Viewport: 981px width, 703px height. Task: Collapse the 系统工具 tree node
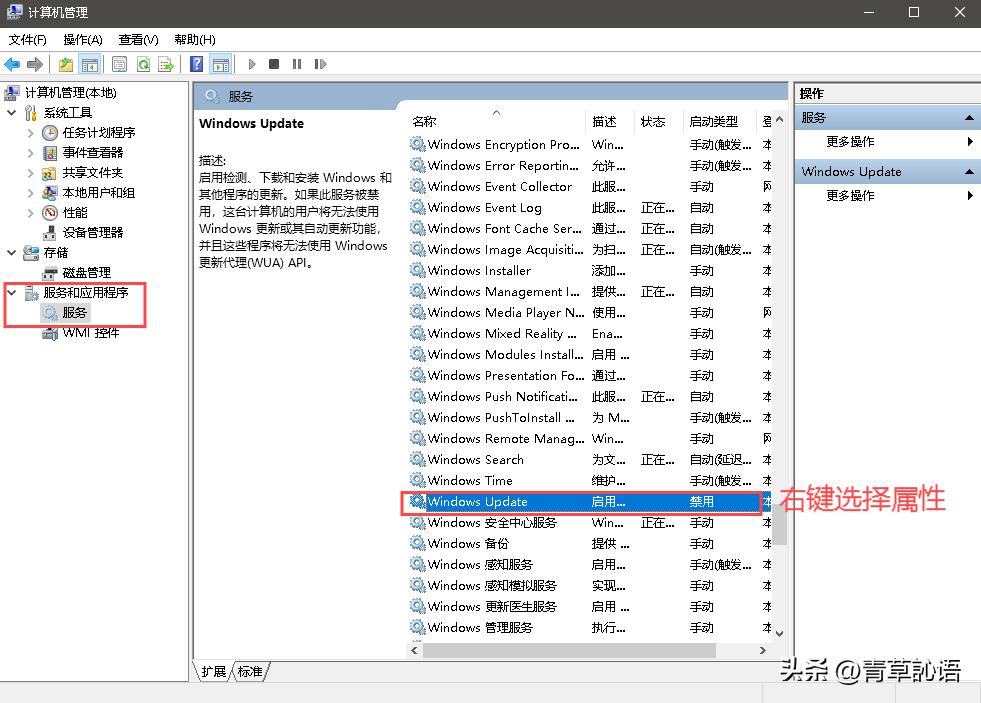(x=11, y=113)
